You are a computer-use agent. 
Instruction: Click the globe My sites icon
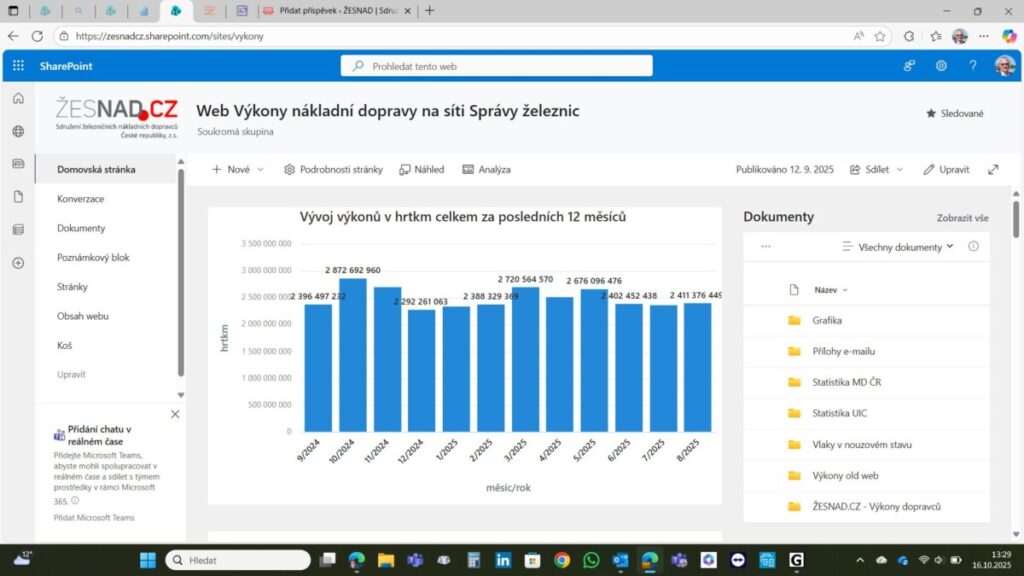(x=18, y=131)
